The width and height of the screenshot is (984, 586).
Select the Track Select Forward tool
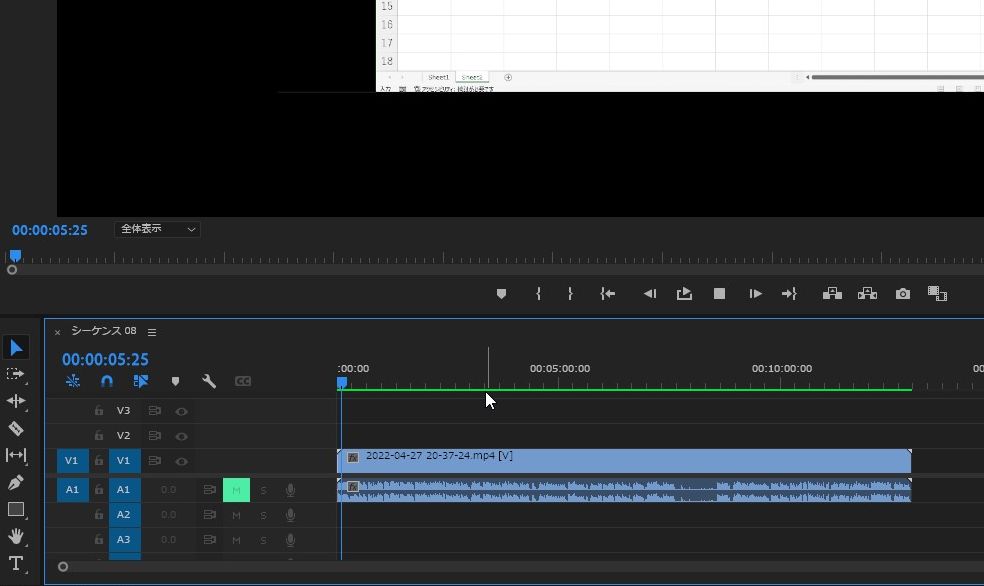click(16, 374)
